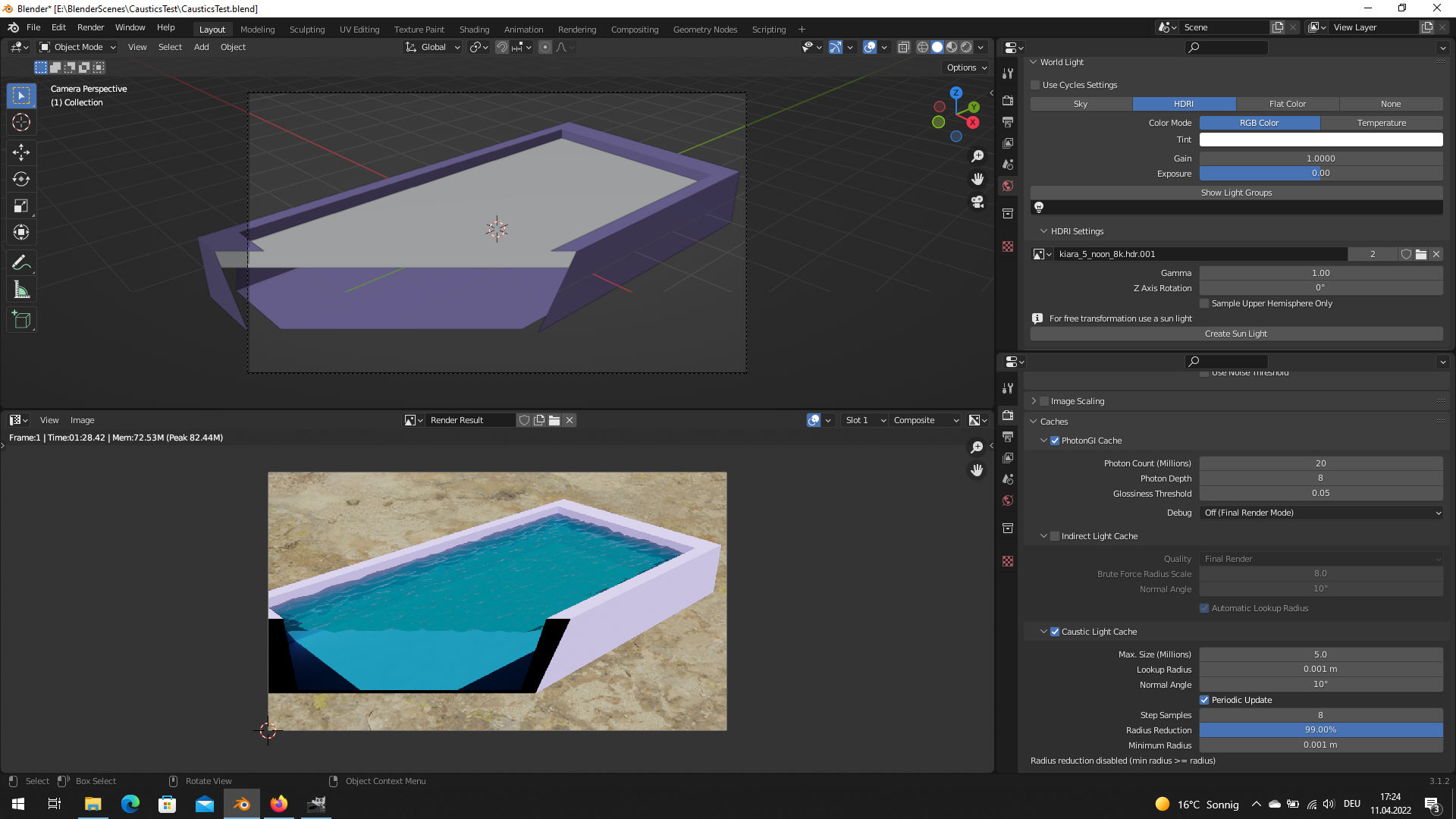Enable Sample Upper Hemisphere Only
This screenshot has height=819, width=1456.
(1204, 303)
